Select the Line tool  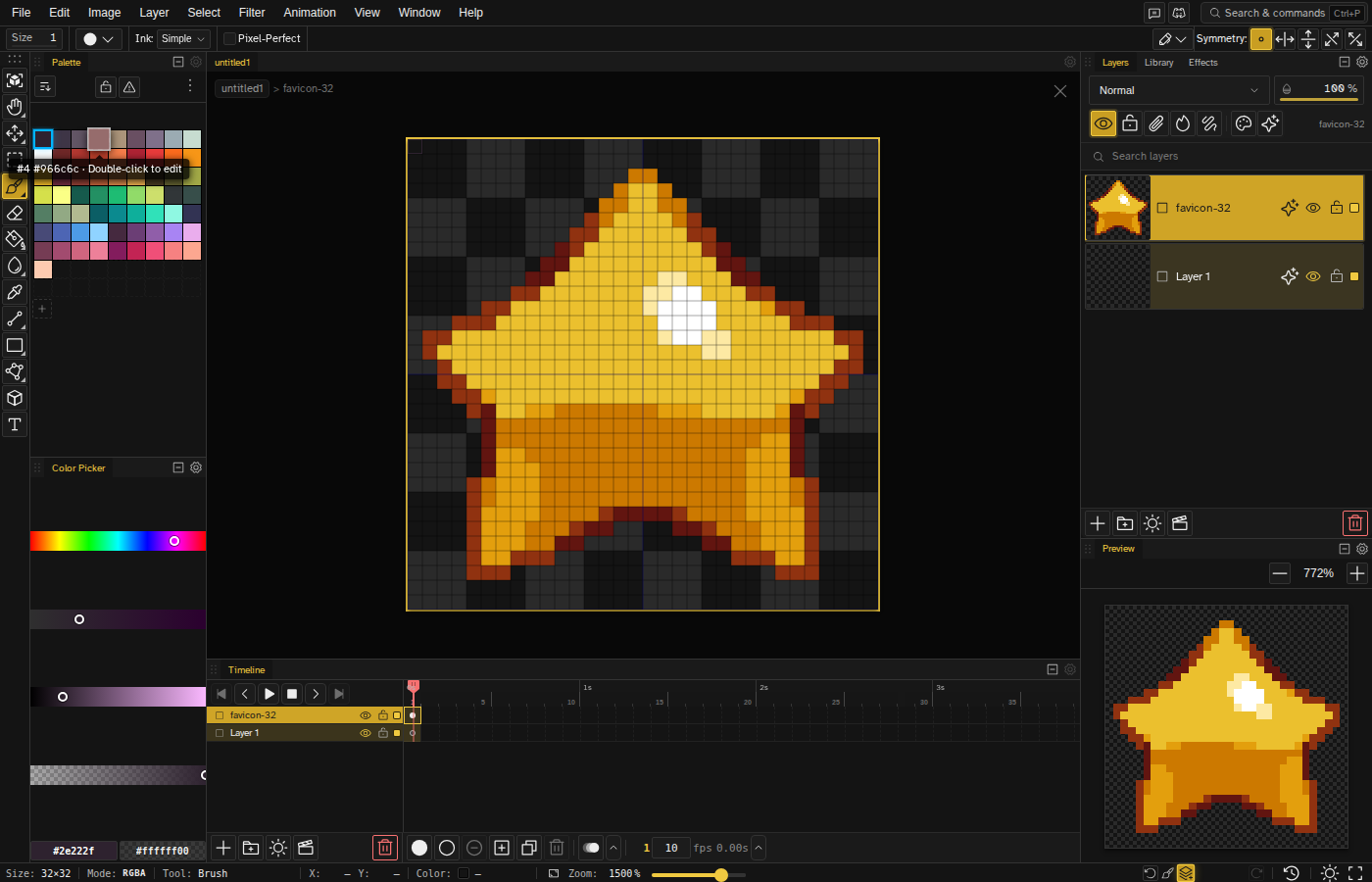tap(15, 318)
